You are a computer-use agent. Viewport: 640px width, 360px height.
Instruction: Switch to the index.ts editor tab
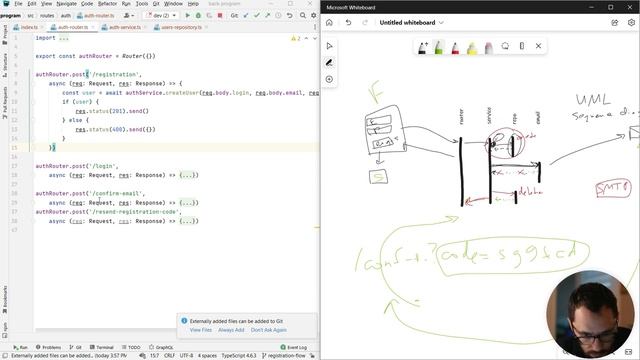pos(29,27)
